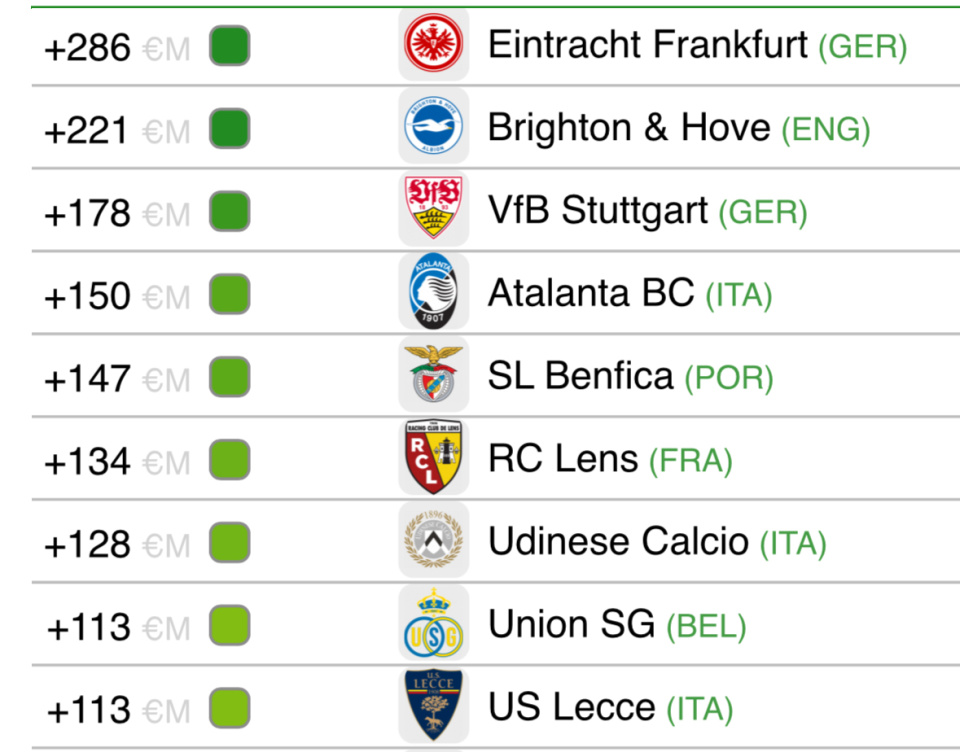Click the Brighton & Hove club crest
This screenshot has height=752, width=960.
[433, 128]
